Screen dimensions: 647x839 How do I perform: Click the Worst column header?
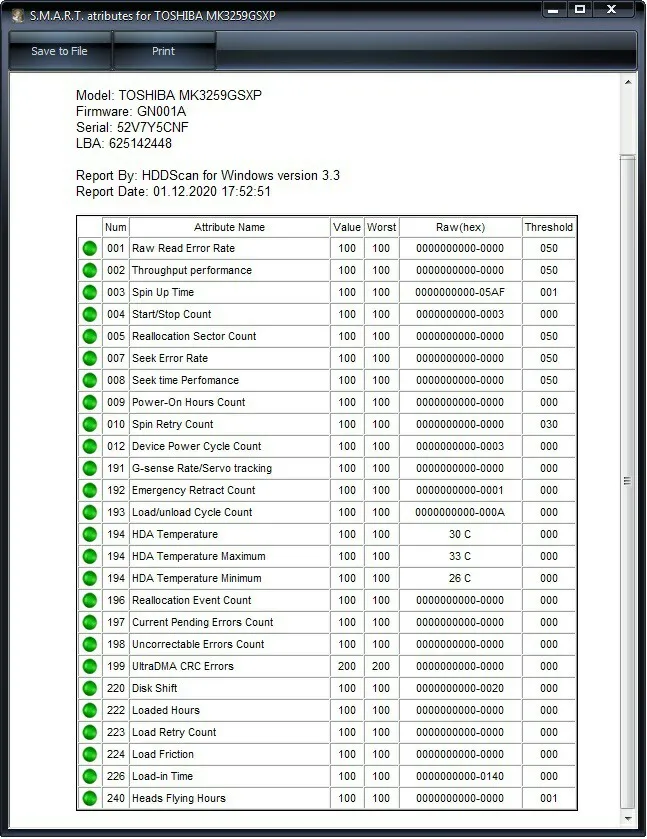click(x=382, y=227)
